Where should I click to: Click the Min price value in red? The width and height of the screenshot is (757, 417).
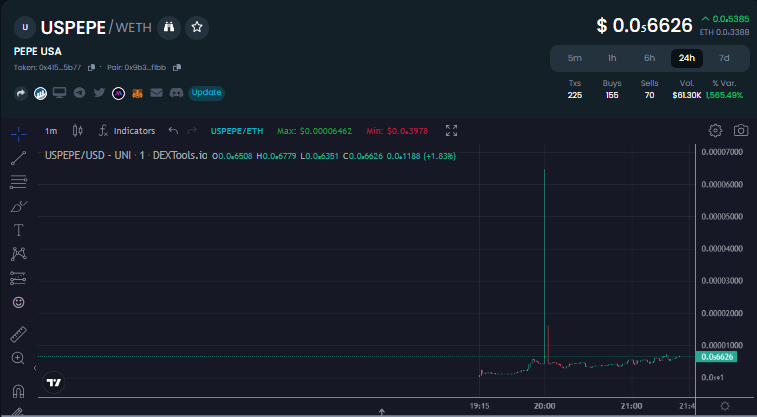coord(397,131)
